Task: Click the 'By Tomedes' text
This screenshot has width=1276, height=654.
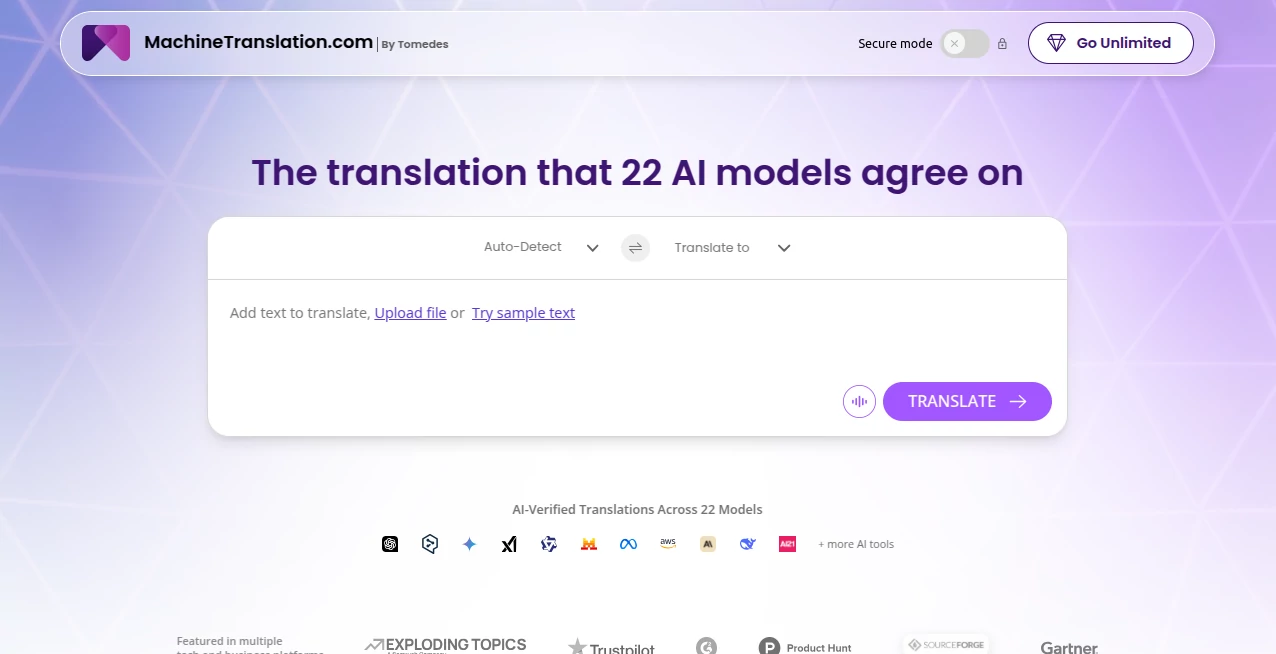Action: pos(415,44)
